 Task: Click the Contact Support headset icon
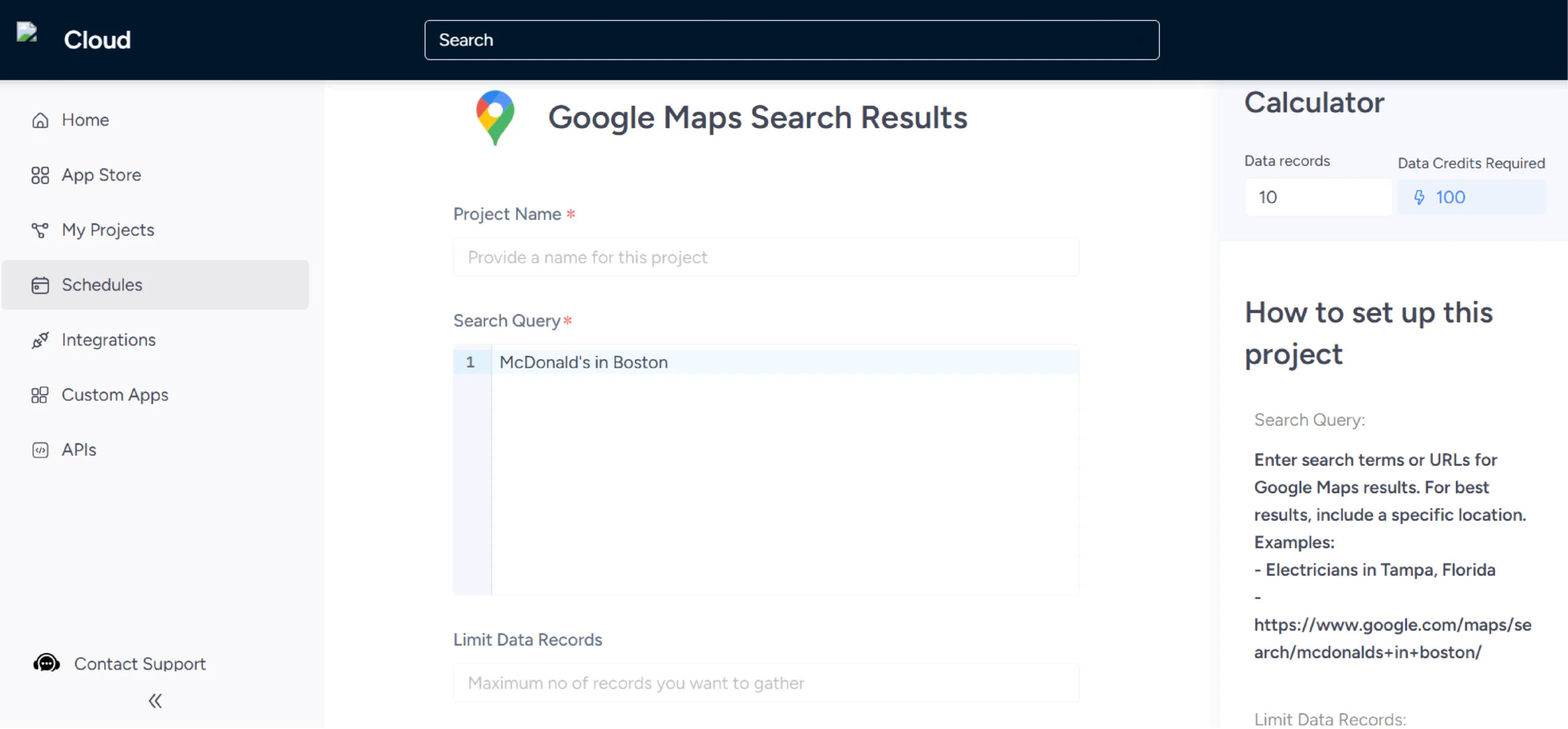pos(47,663)
